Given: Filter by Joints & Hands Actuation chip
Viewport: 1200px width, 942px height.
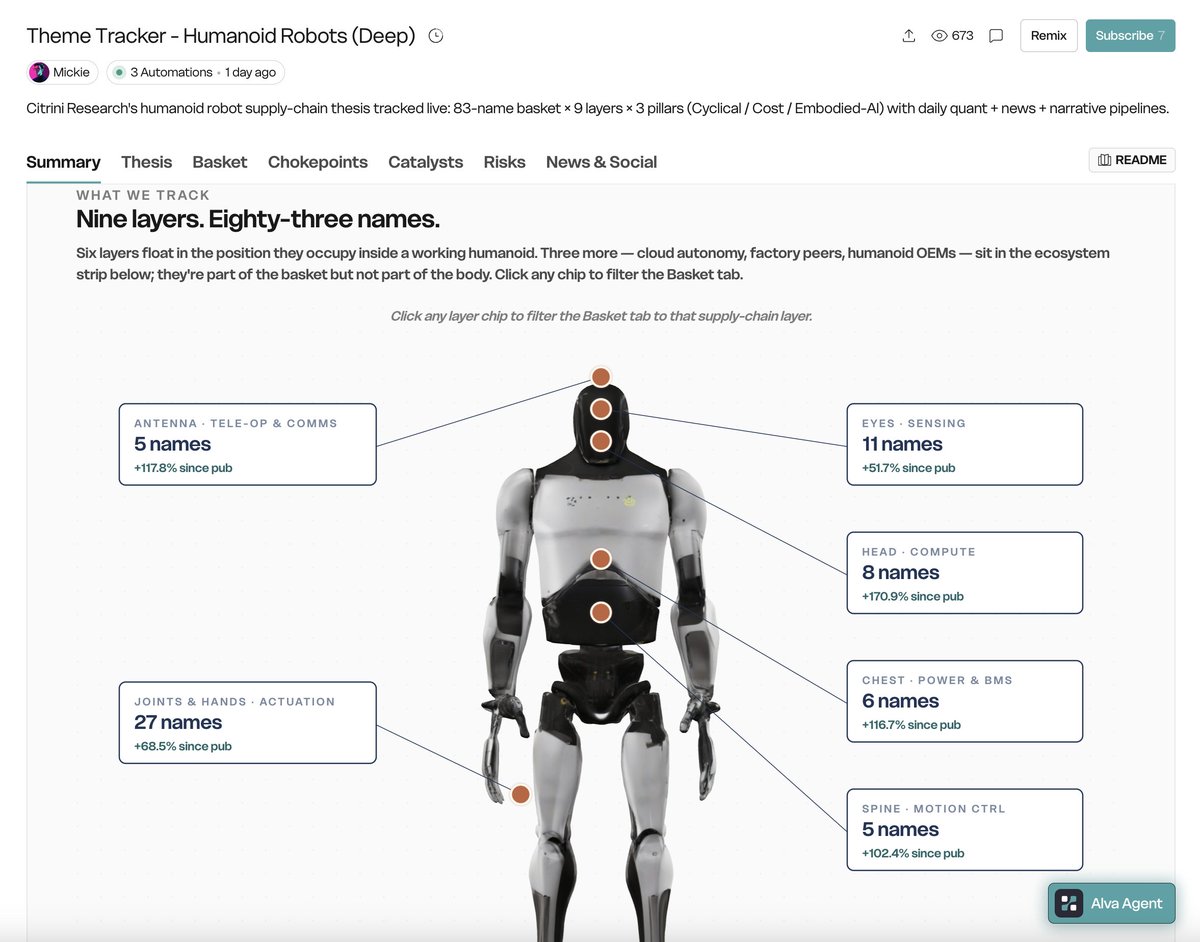Looking at the screenshot, I should 248,723.
